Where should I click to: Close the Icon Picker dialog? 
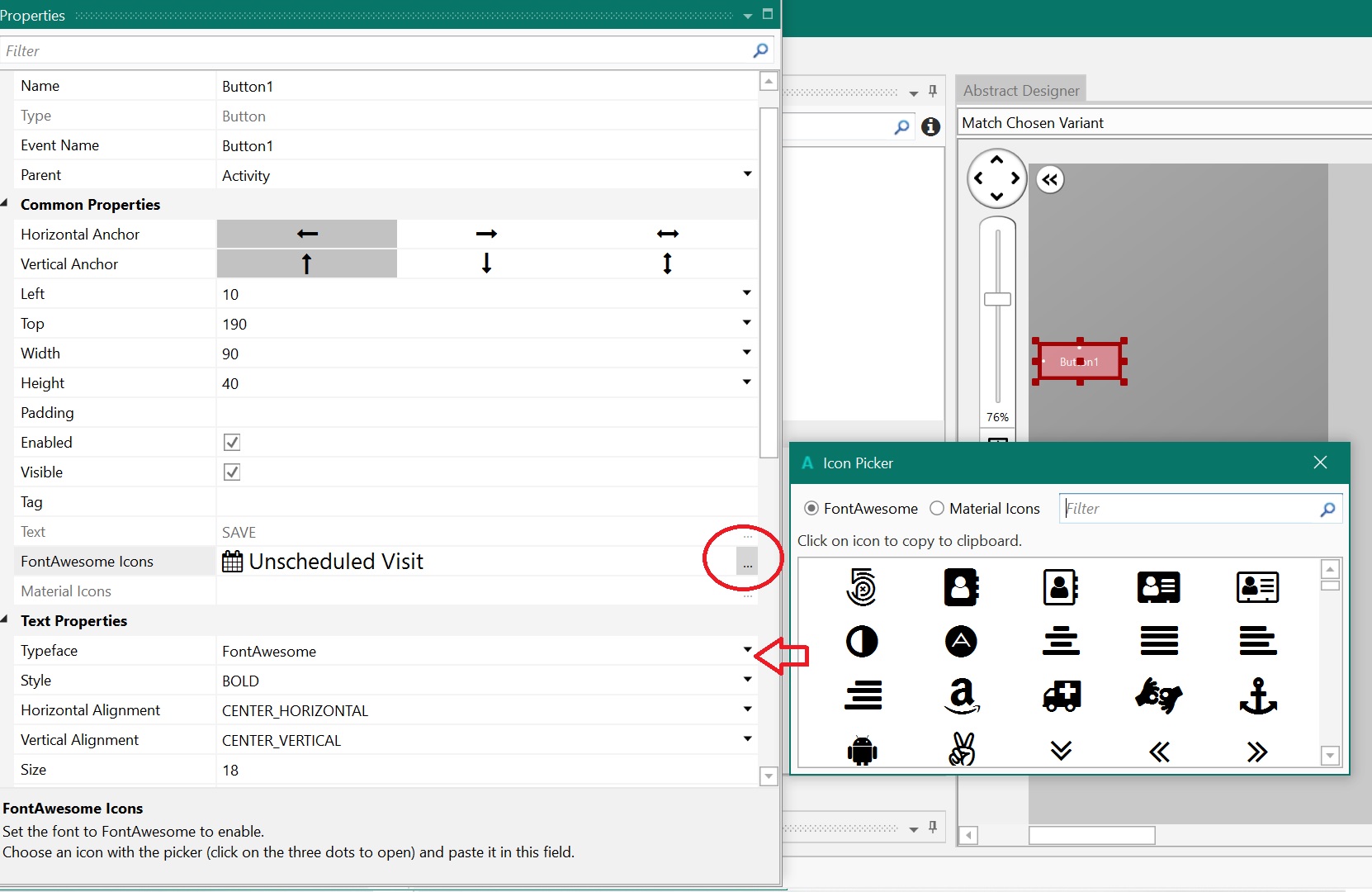[x=1320, y=463]
